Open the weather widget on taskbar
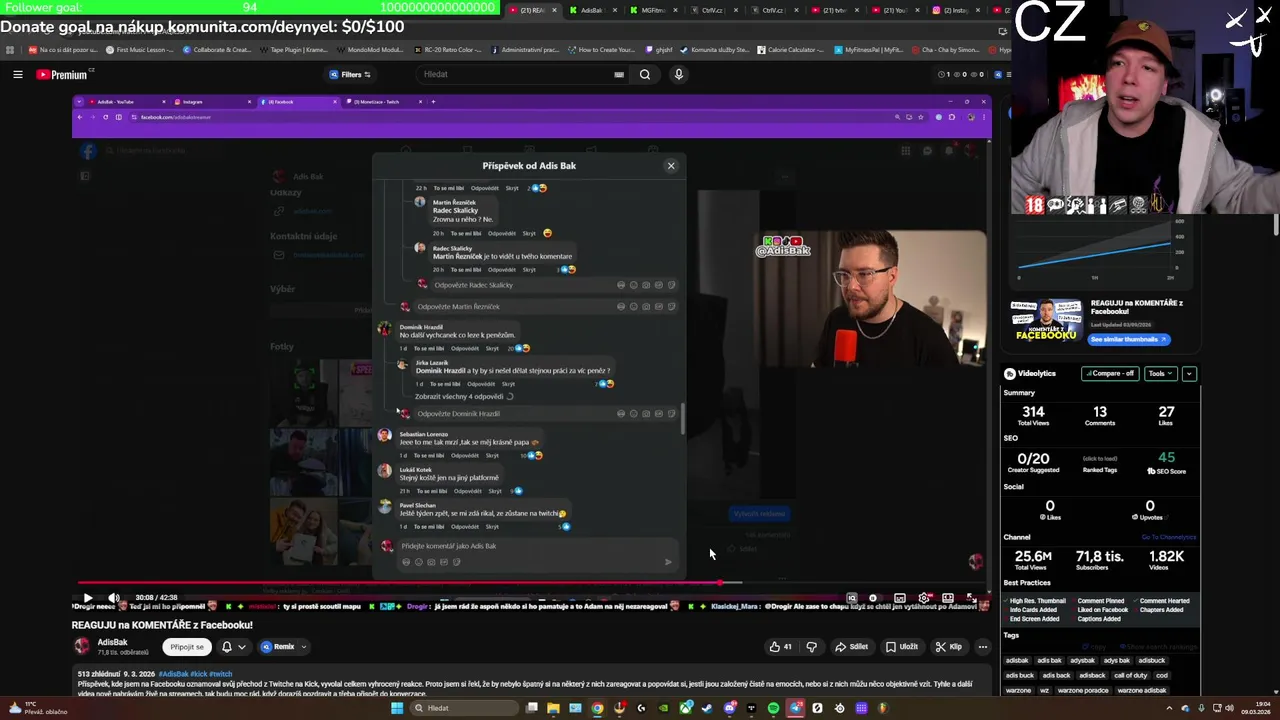The image size is (1280, 720). 36,708
